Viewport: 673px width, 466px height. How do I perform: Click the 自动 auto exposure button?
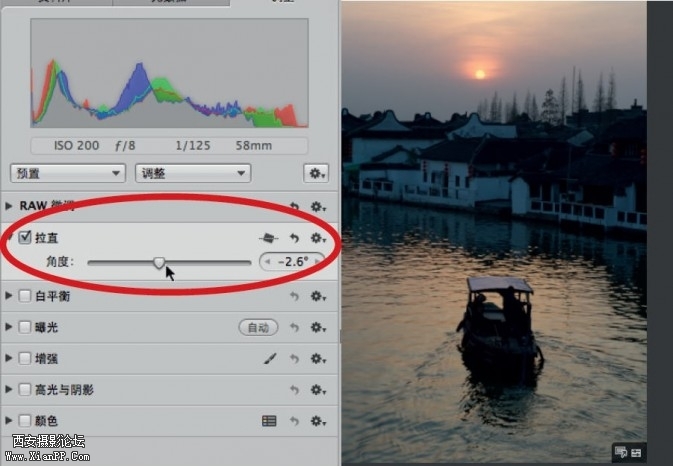point(258,327)
